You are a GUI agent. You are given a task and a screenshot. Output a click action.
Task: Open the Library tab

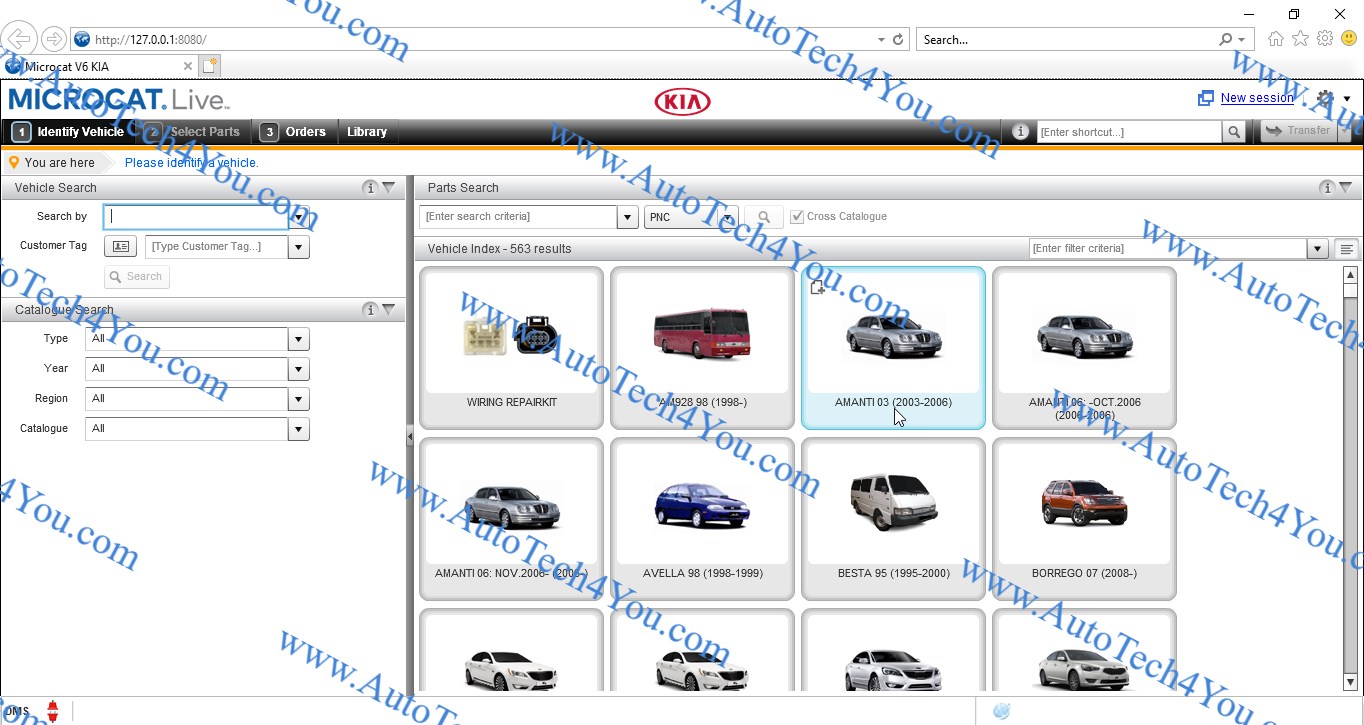tap(367, 132)
